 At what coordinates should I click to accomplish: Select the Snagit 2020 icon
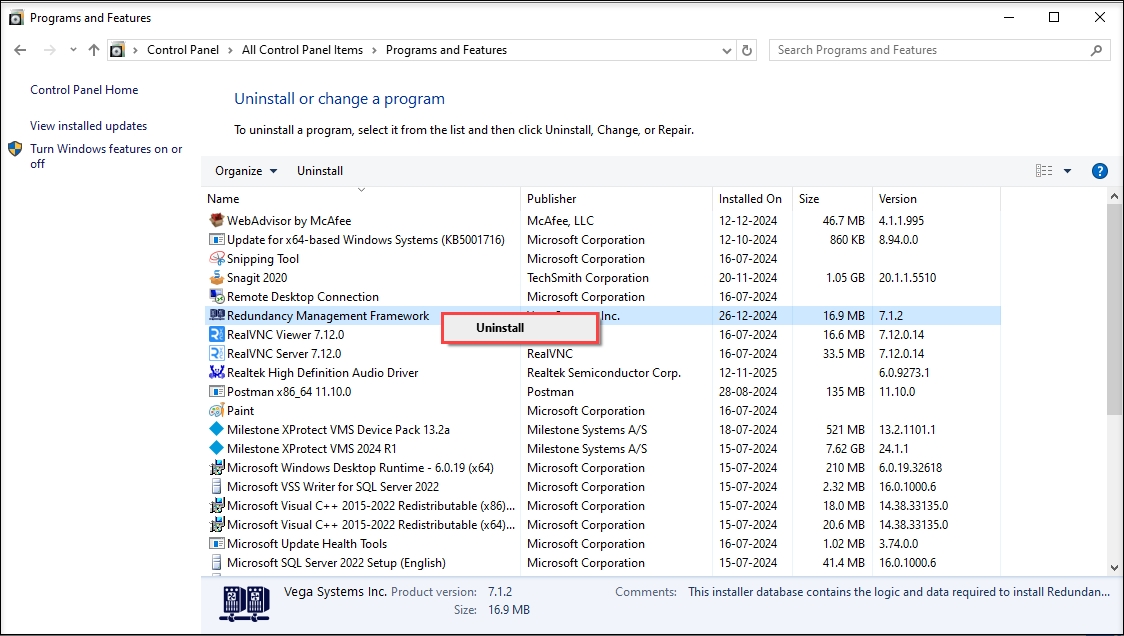[216, 278]
